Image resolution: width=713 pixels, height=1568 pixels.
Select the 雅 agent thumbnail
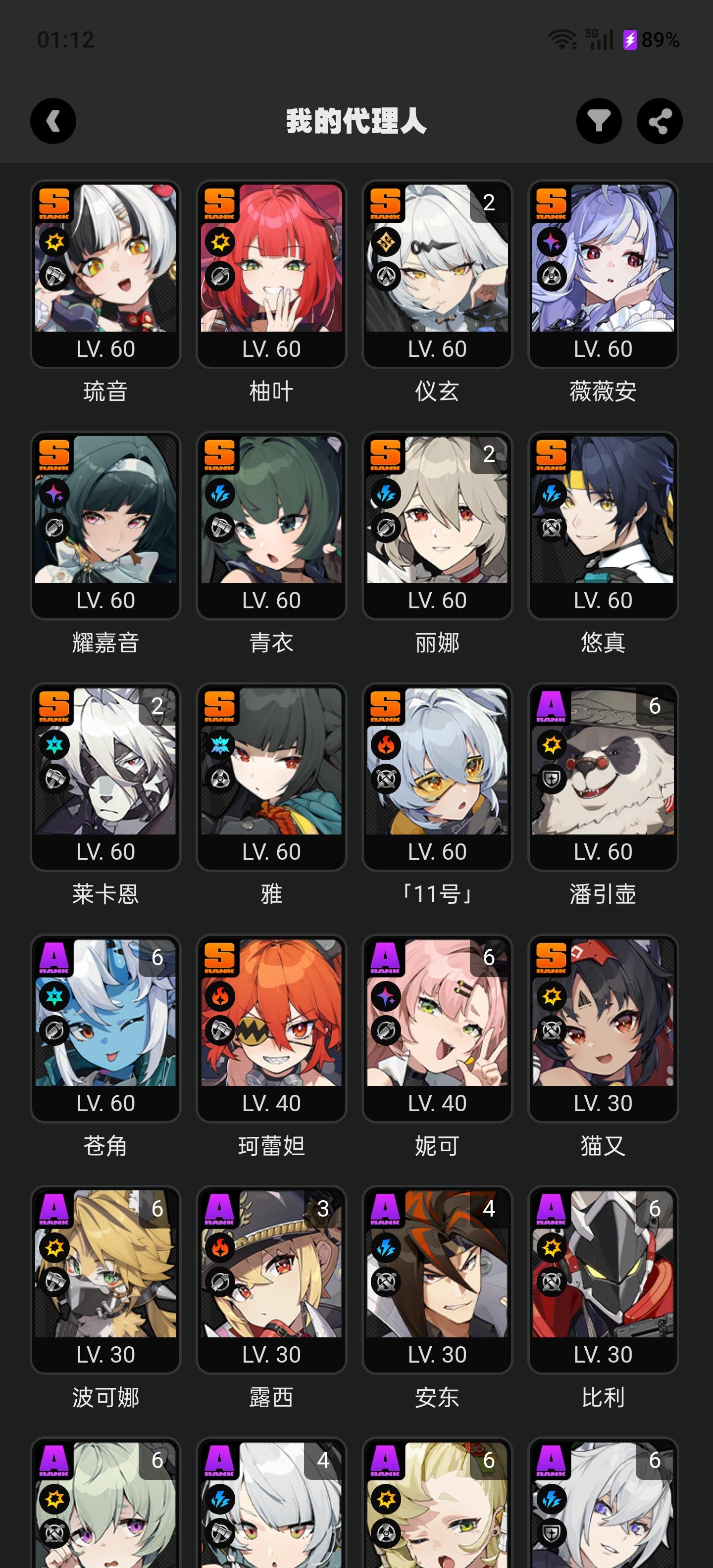(x=271, y=777)
